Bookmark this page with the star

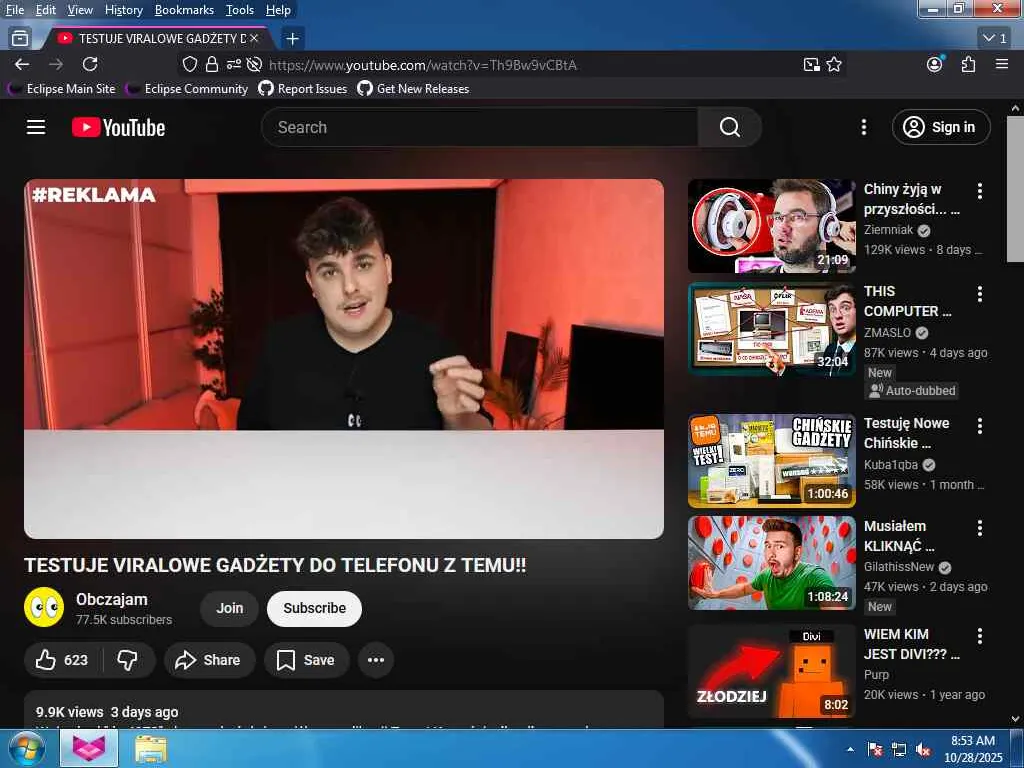tap(834, 65)
